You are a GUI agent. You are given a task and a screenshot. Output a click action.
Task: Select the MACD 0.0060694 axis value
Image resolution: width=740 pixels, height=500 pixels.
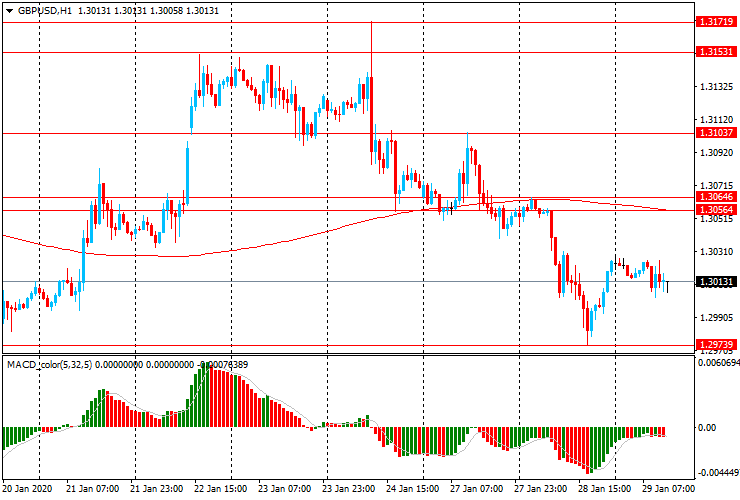718,363
